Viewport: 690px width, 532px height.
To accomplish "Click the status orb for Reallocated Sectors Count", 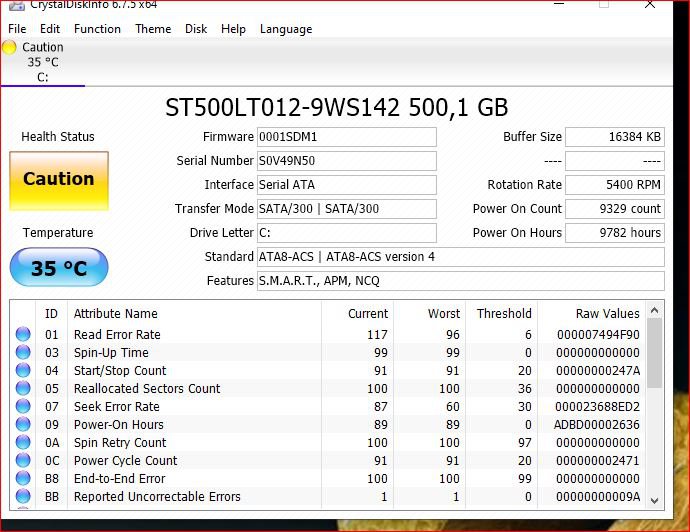I will tap(23, 389).
